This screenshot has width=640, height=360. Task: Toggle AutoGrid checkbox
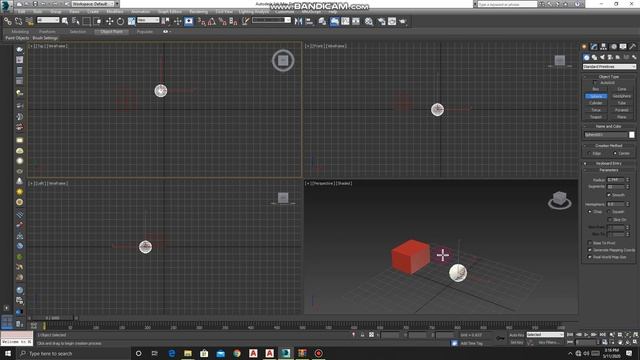(x=595, y=83)
